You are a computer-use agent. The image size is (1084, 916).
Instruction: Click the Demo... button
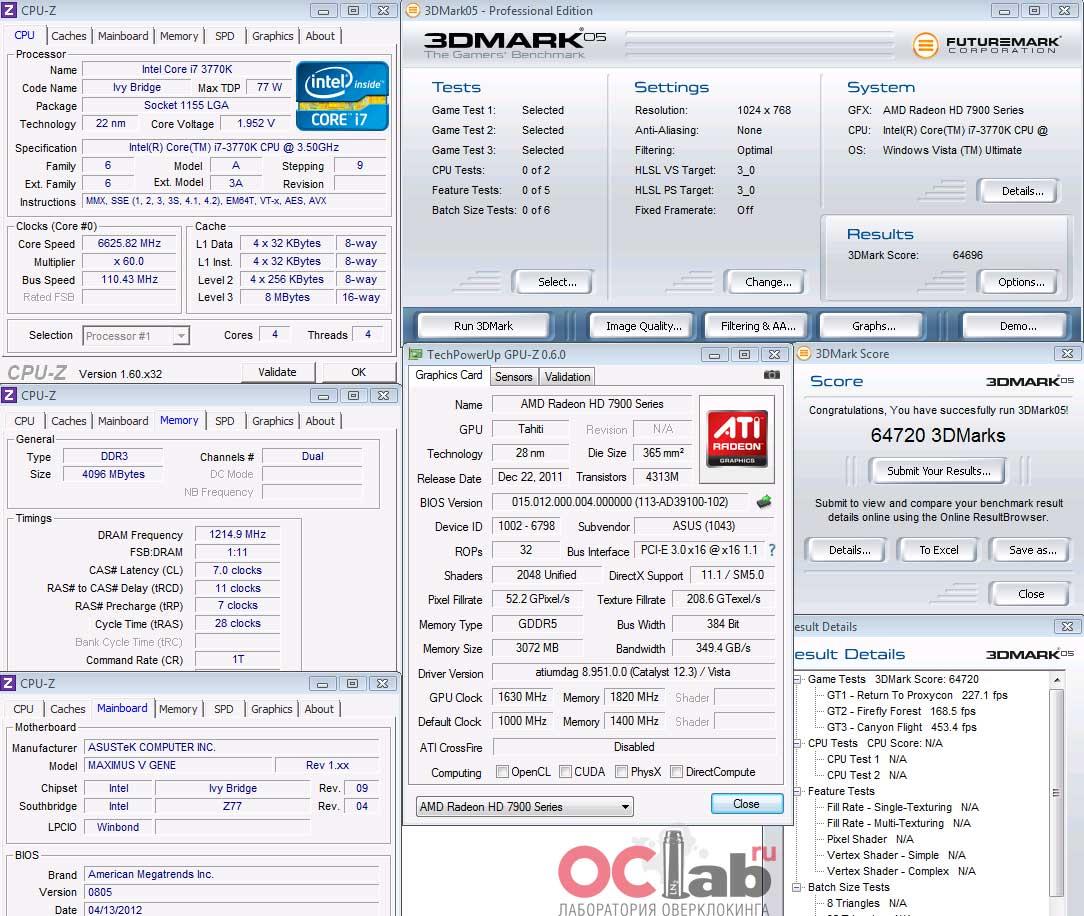coord(1018,326)
